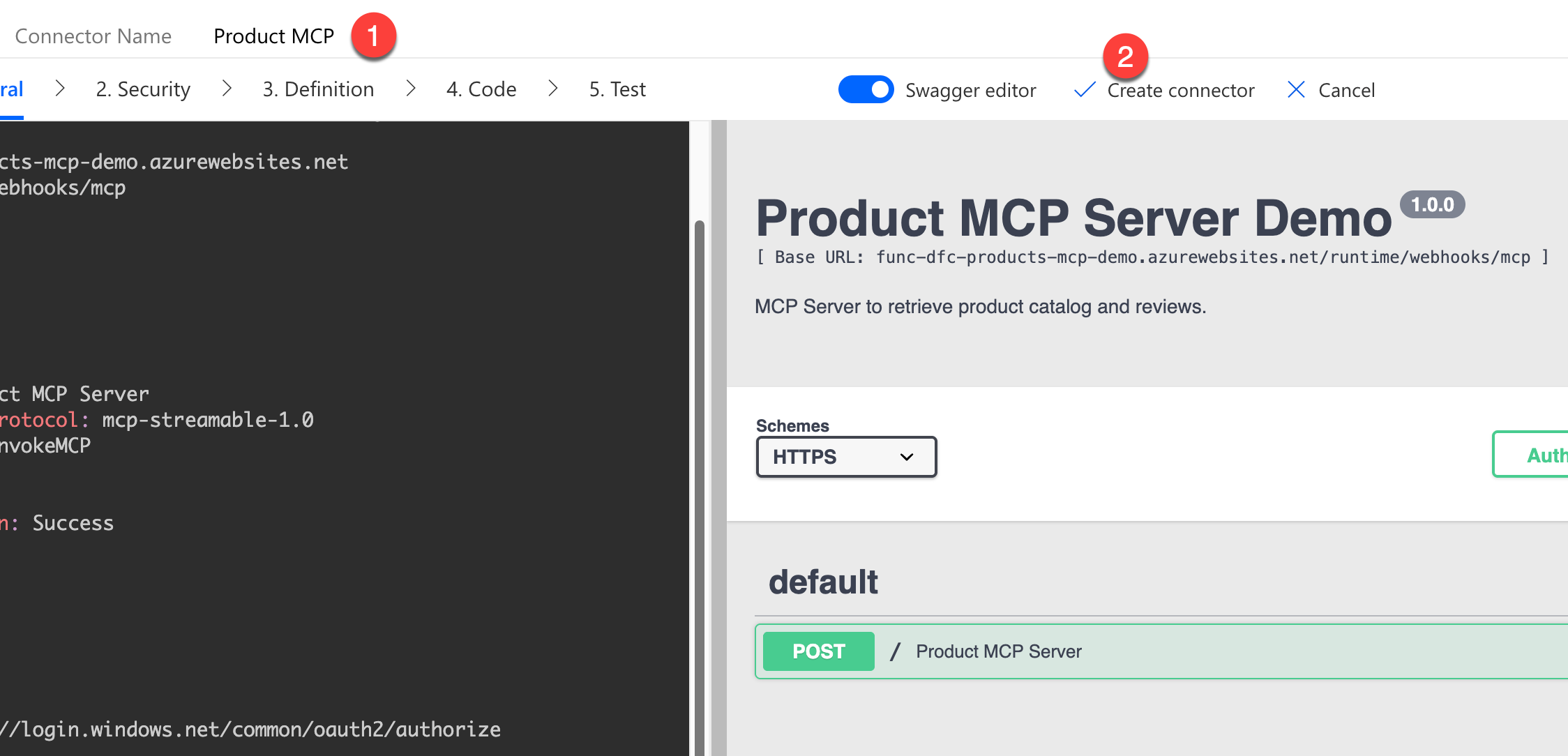Collapse the default operations section
1568x756 pixels.
pos(823,582)
